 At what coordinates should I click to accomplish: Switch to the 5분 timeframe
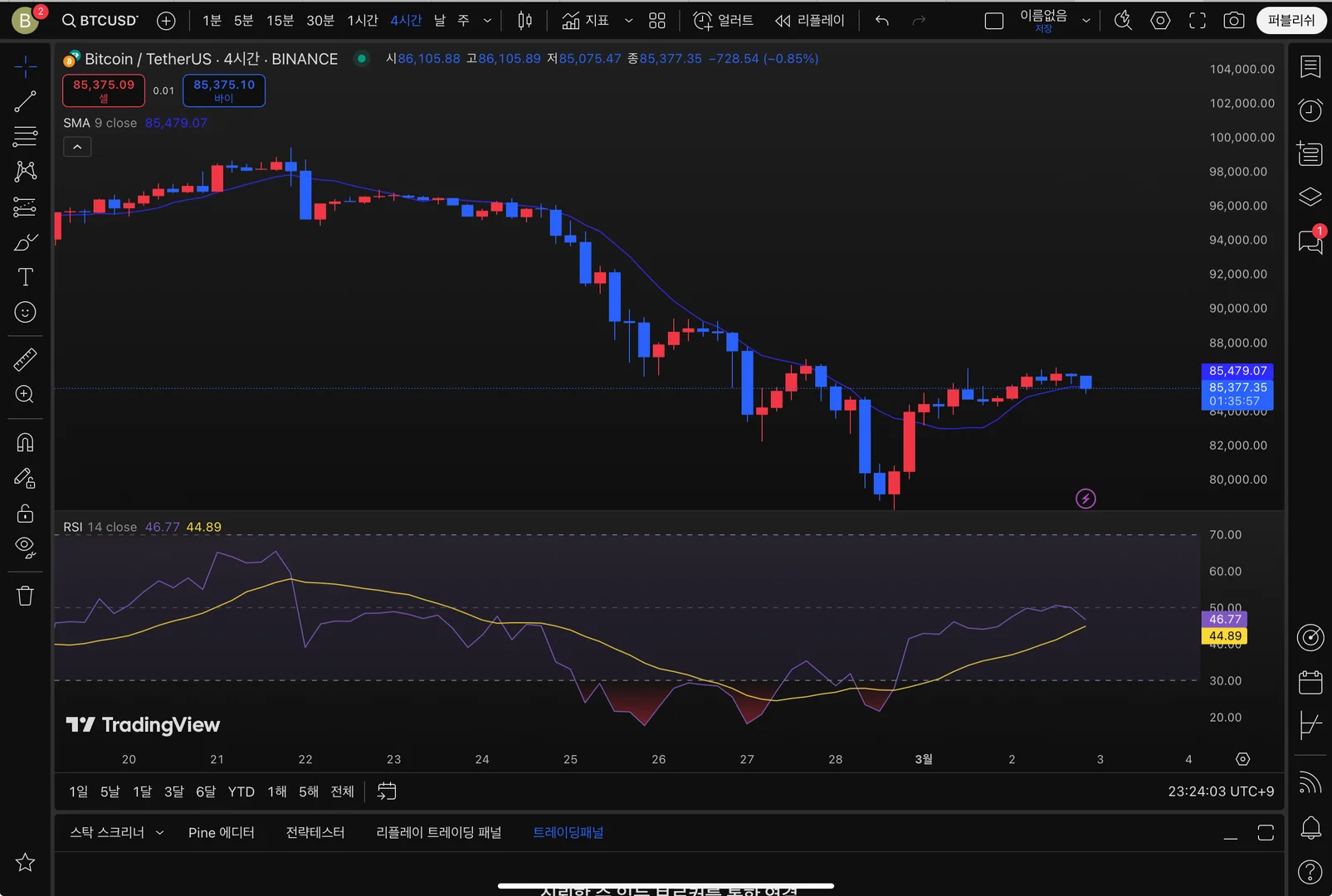tap(243, 21)
